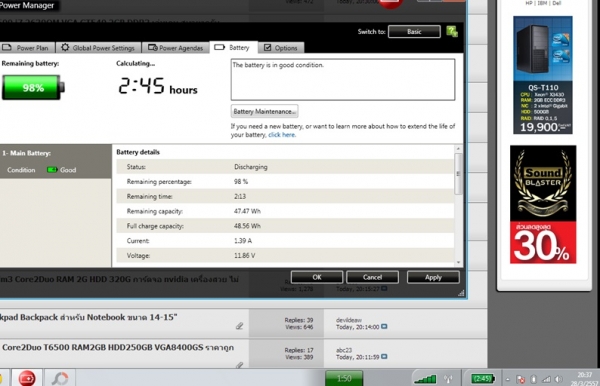600x386 pixels.
Task: Select Remaining time value '2:13'
Action: click(240, 196)
